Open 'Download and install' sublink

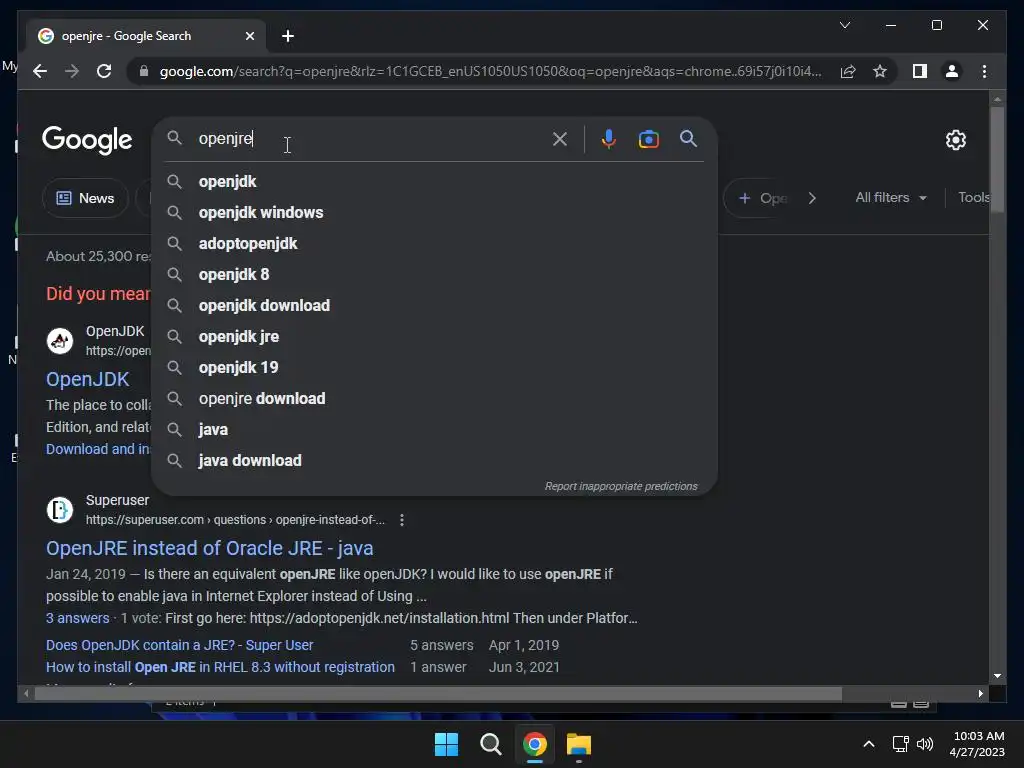coord(98,449)
